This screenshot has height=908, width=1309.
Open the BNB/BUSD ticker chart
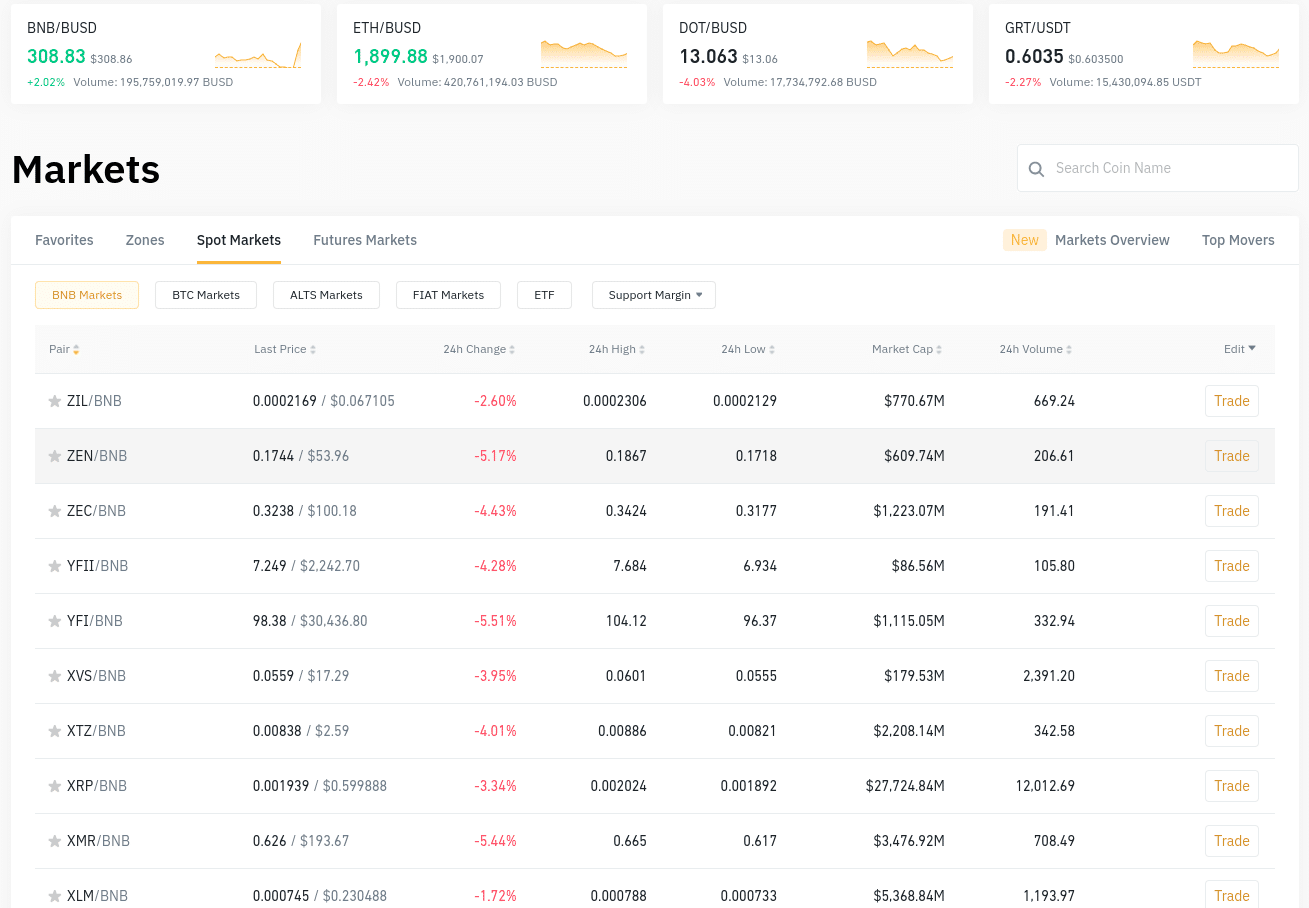pos(258,55)
